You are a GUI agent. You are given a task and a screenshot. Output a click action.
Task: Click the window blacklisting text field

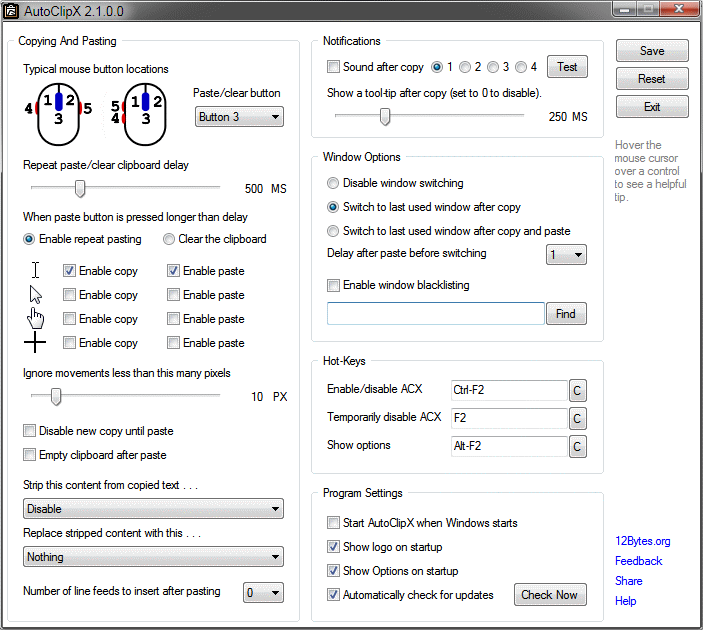[436, 313]
